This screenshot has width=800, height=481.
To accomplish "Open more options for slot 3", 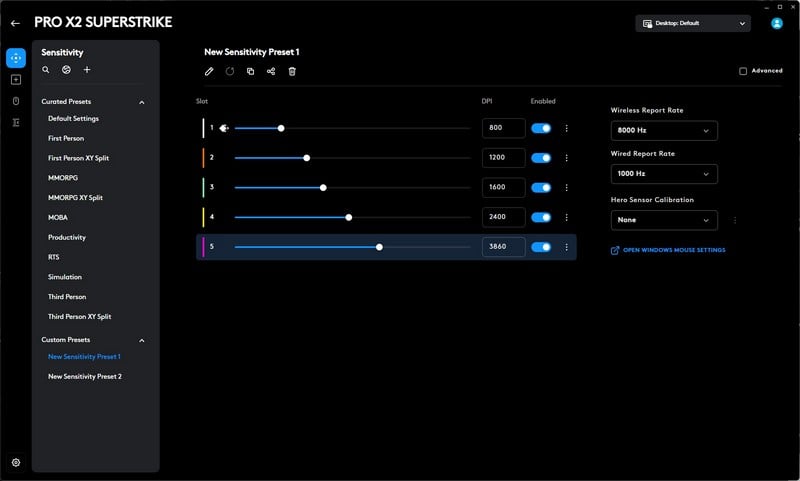I will (566, 188).
